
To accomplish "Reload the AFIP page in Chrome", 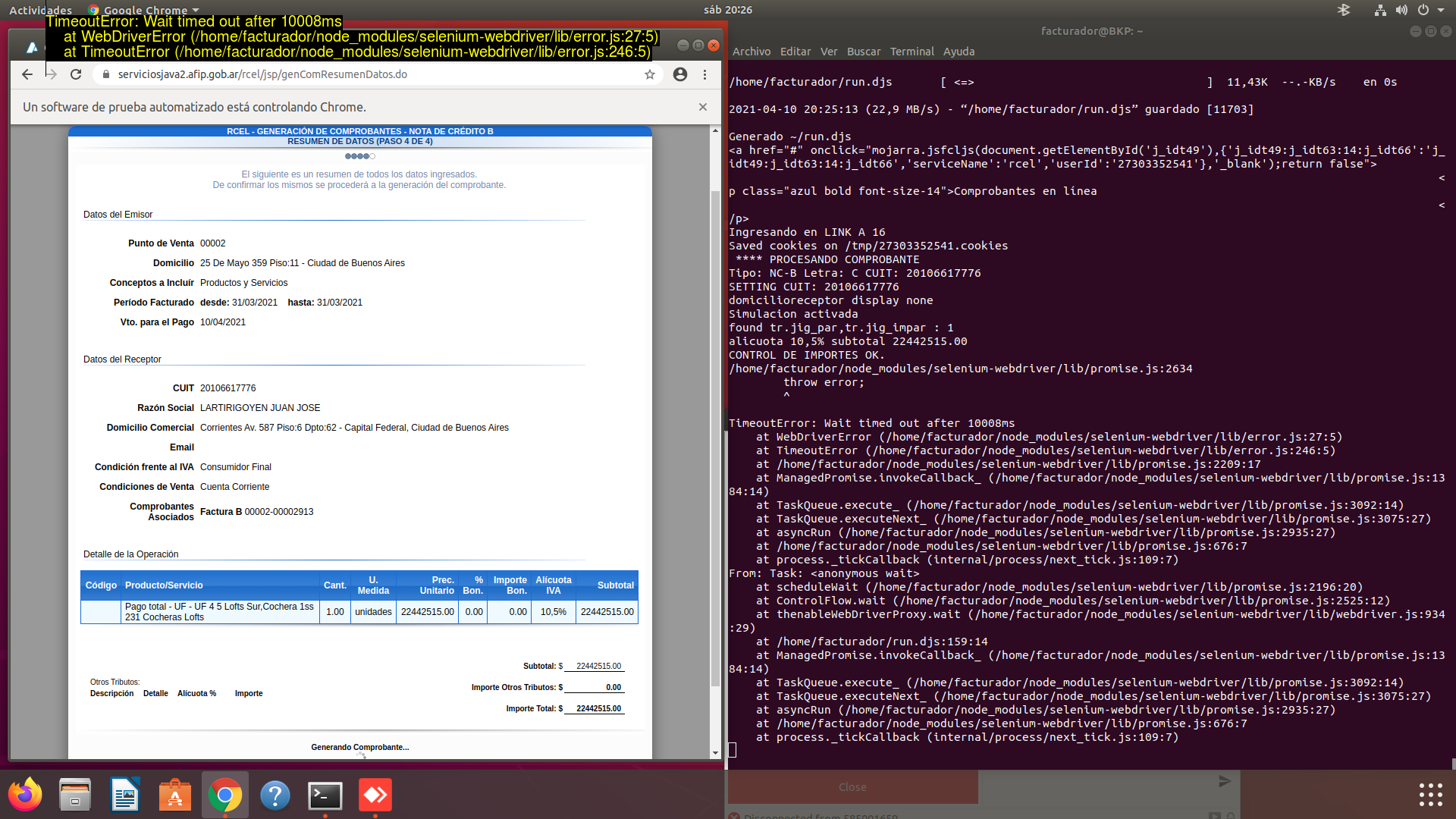I will [76, 74].
